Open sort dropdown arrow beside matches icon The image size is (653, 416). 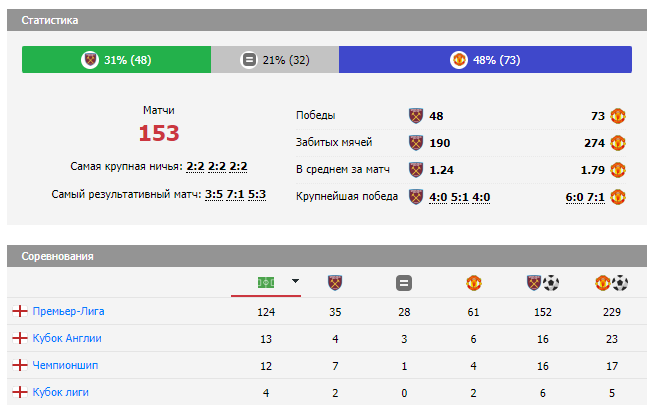point(295,282)
